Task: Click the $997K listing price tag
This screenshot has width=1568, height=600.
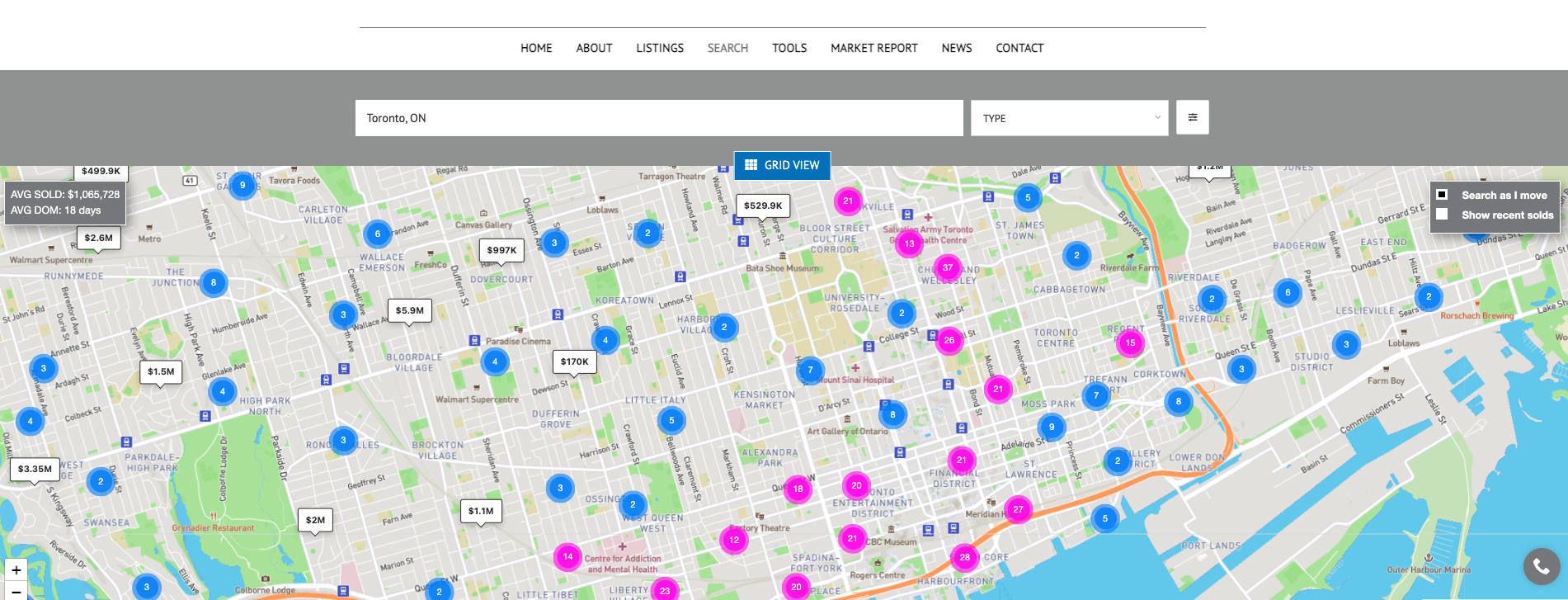Action: click(501, 250)
